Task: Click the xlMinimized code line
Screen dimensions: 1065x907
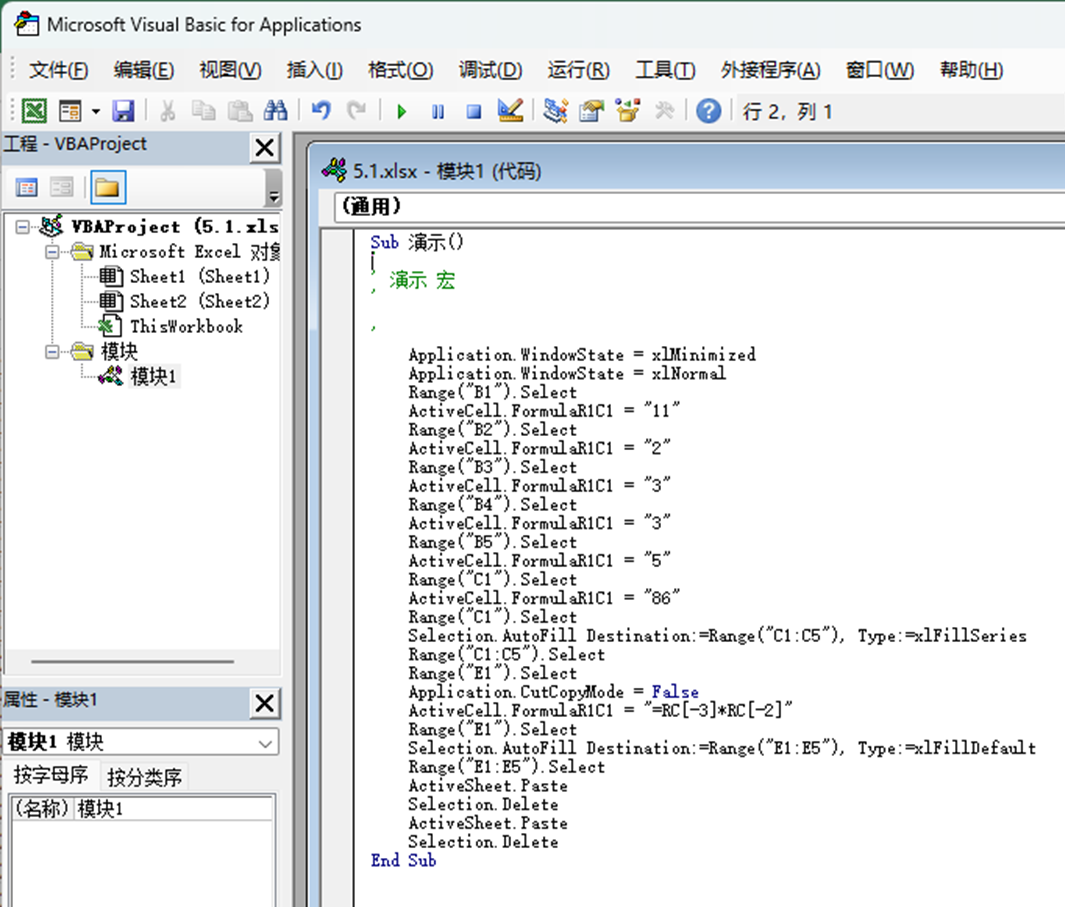Action: [581, 354]
